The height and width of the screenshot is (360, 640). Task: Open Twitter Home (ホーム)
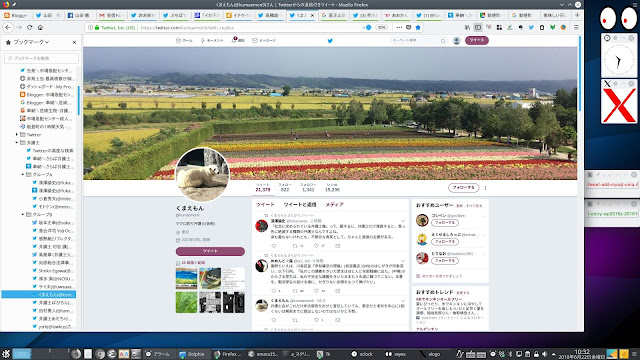coord(184,40)
